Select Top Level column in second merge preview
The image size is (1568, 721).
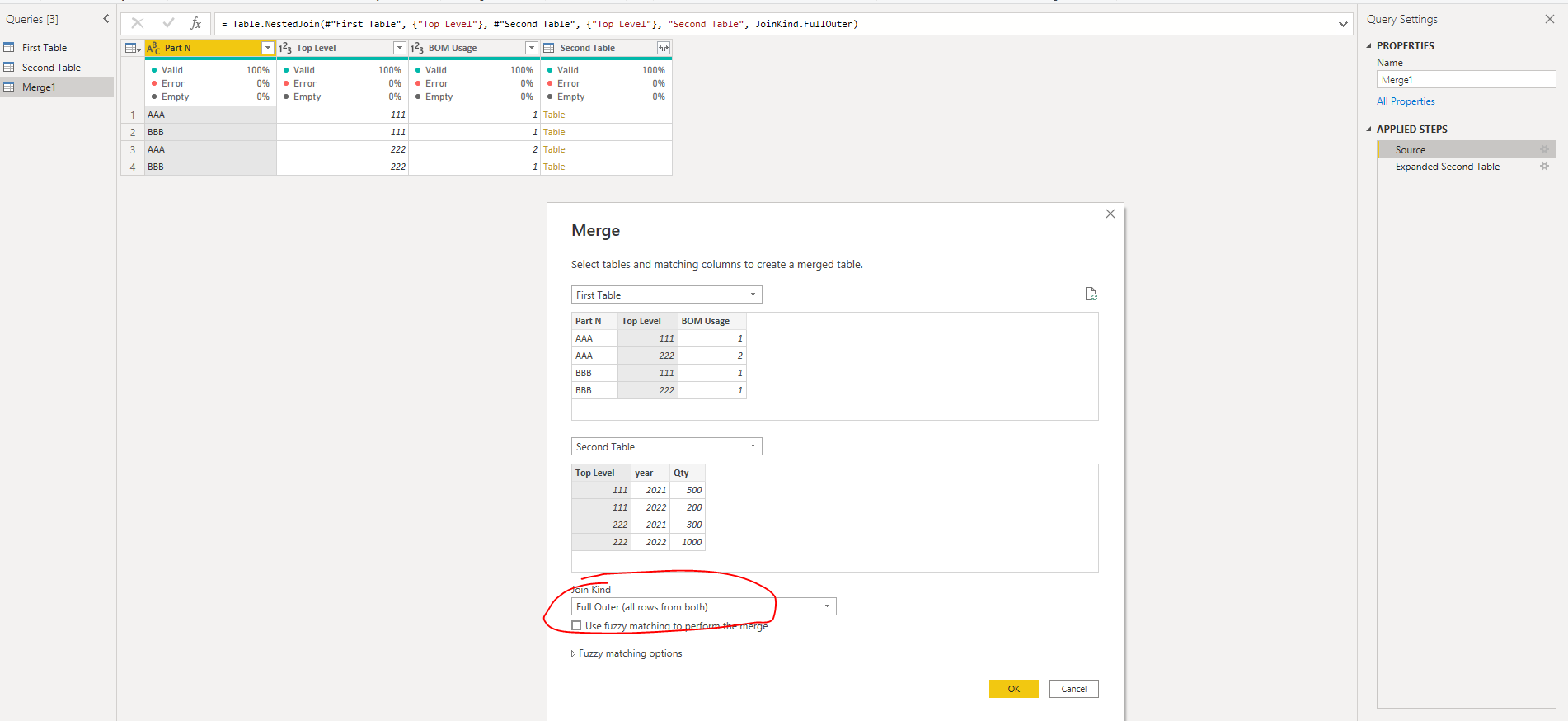[601, 473]
